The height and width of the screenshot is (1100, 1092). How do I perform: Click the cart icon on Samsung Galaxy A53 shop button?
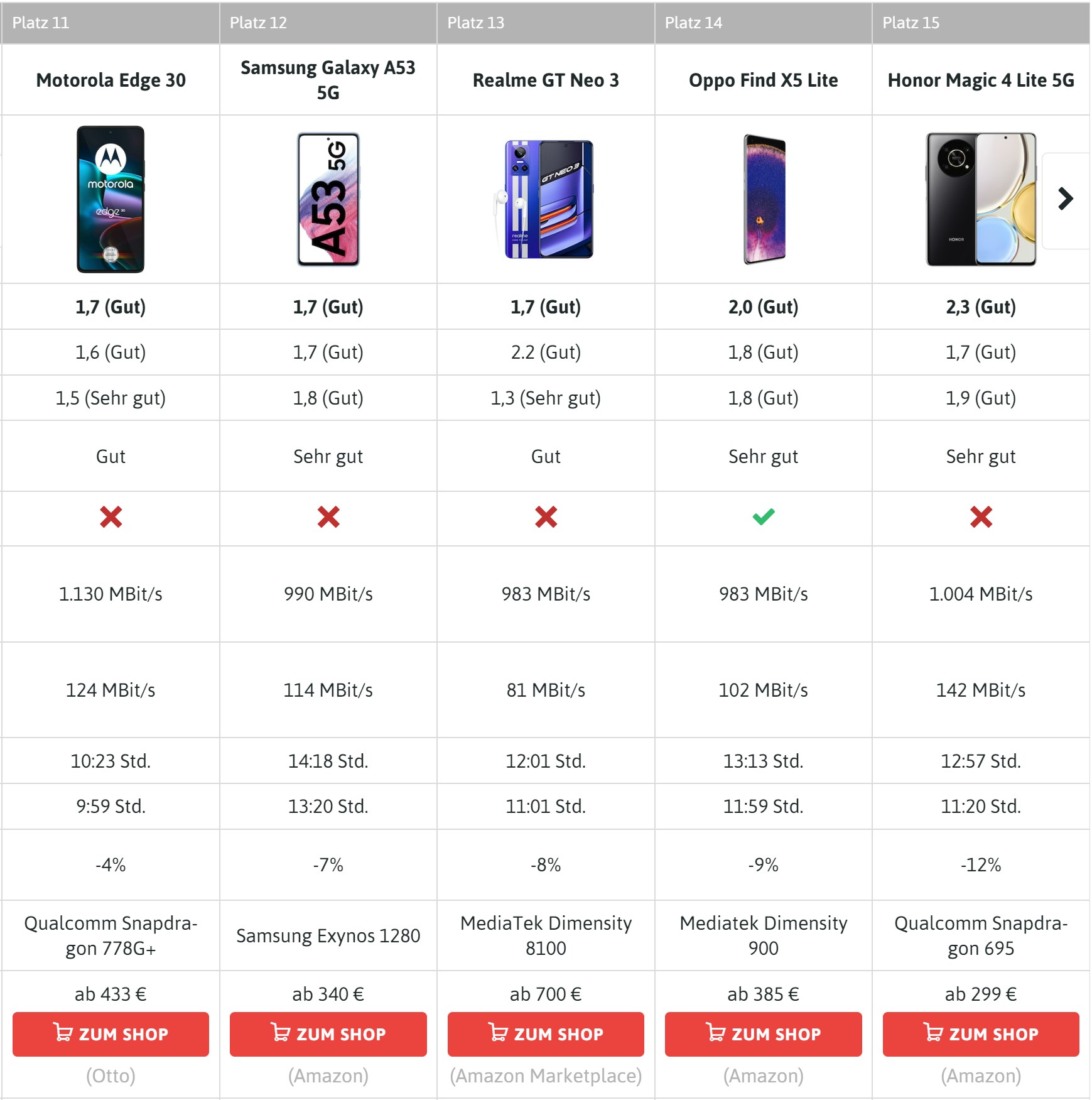pos(281,1034)
